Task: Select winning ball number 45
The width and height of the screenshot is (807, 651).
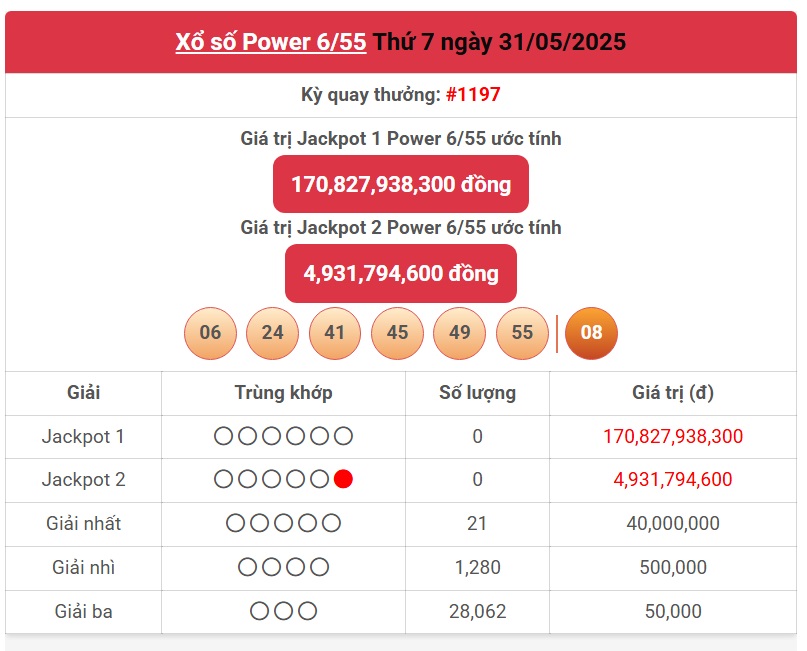Action: click(397, 333)
